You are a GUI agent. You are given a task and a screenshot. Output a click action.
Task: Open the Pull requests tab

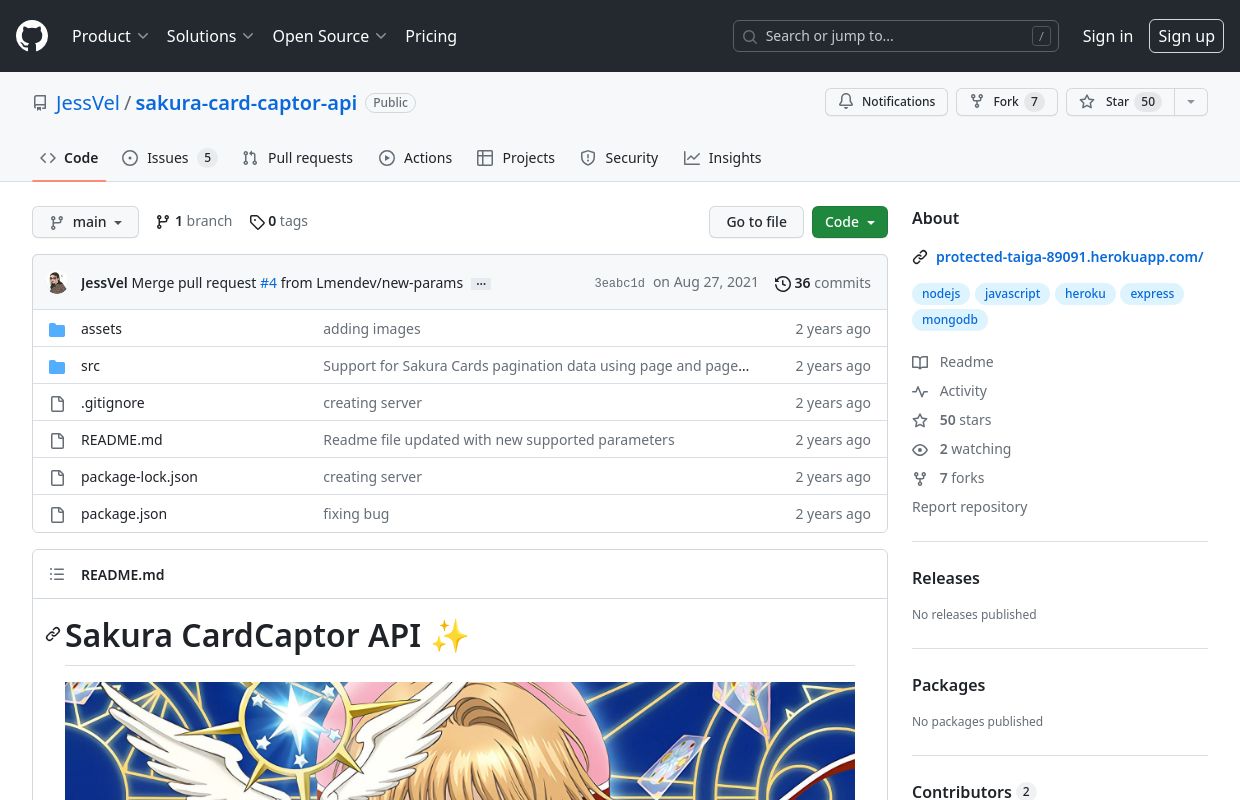(298, 158)
